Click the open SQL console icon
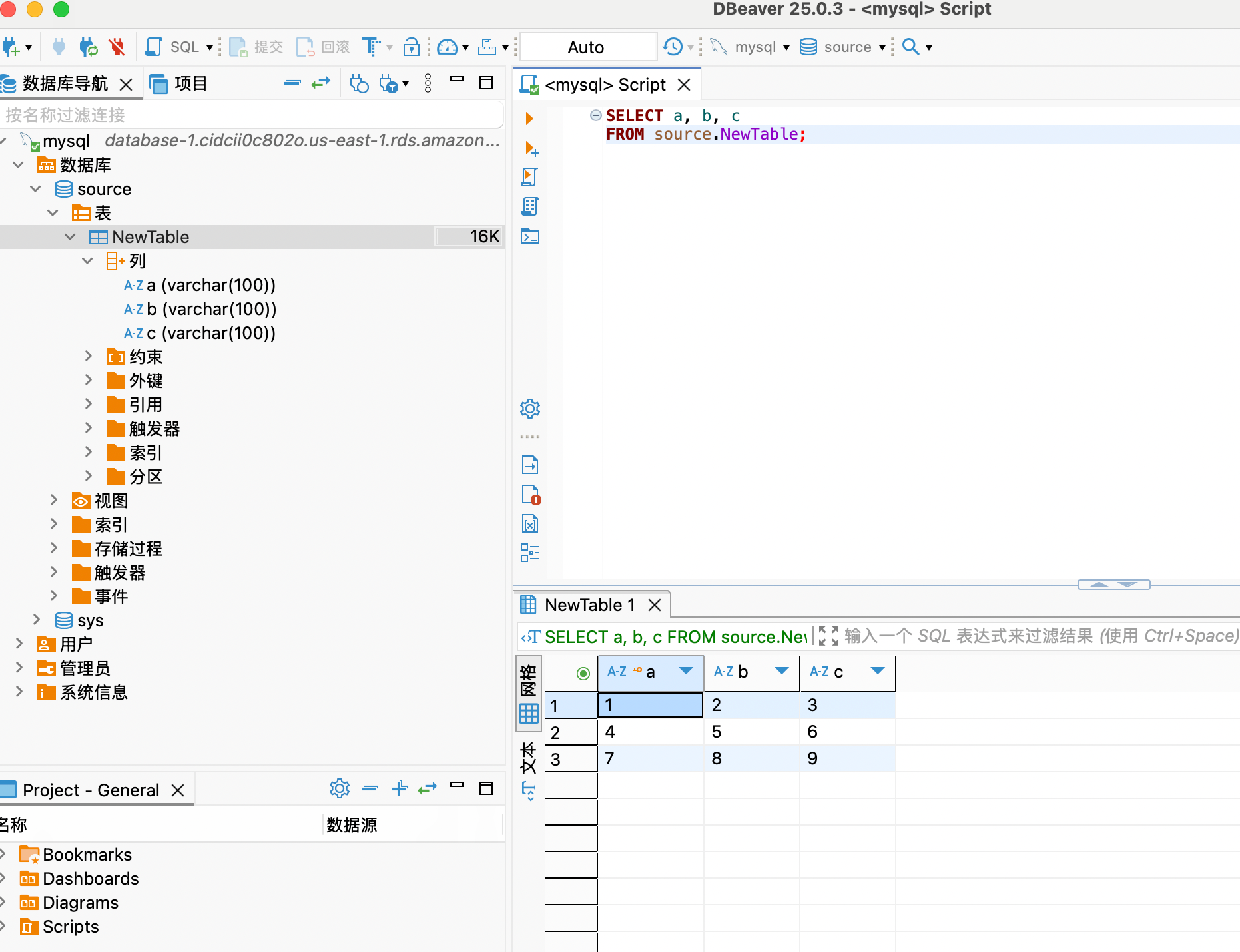 point(530,236)
